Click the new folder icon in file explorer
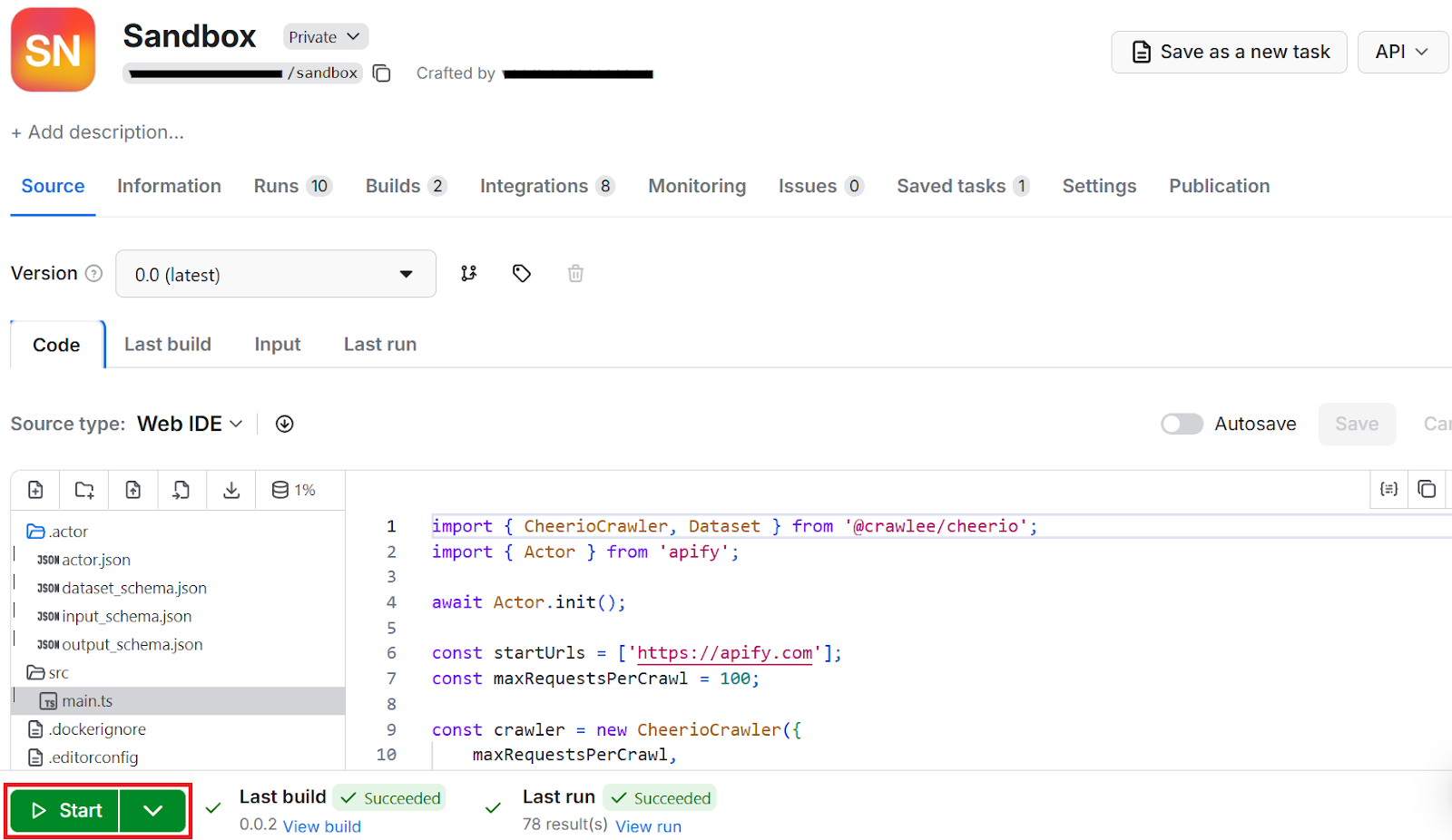The image size is (1452, 840). point(84,490)
